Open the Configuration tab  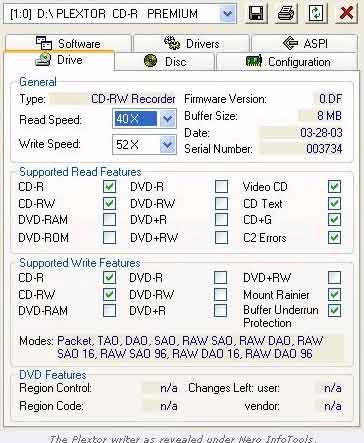(x=288, y=62)
